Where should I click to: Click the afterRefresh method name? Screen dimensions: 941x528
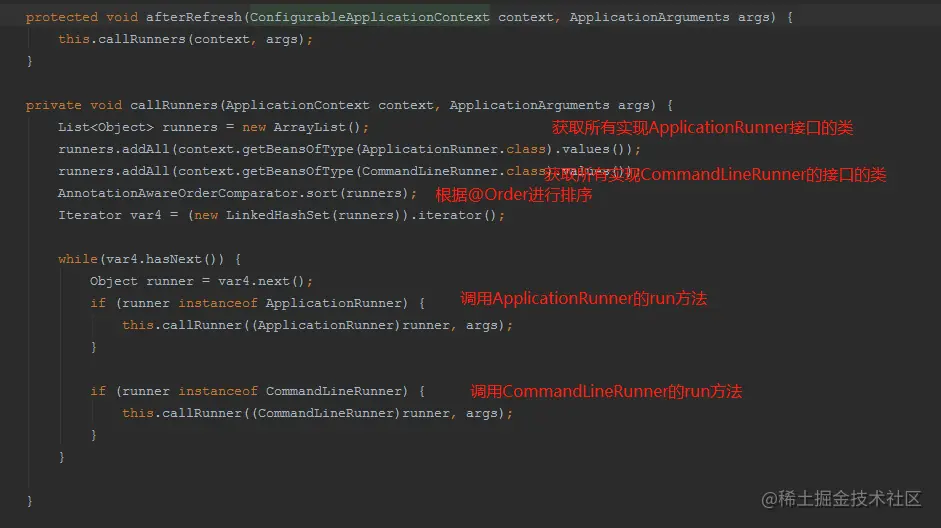tap(194, 17)
